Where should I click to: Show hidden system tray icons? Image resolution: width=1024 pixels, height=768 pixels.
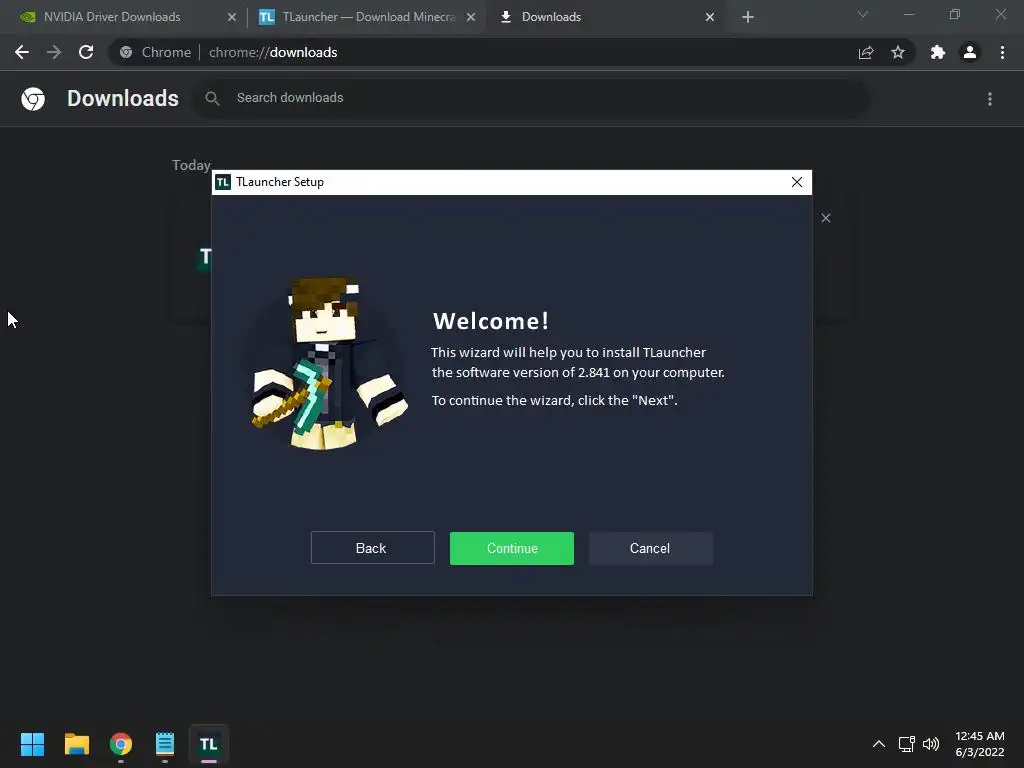(879, 744)
